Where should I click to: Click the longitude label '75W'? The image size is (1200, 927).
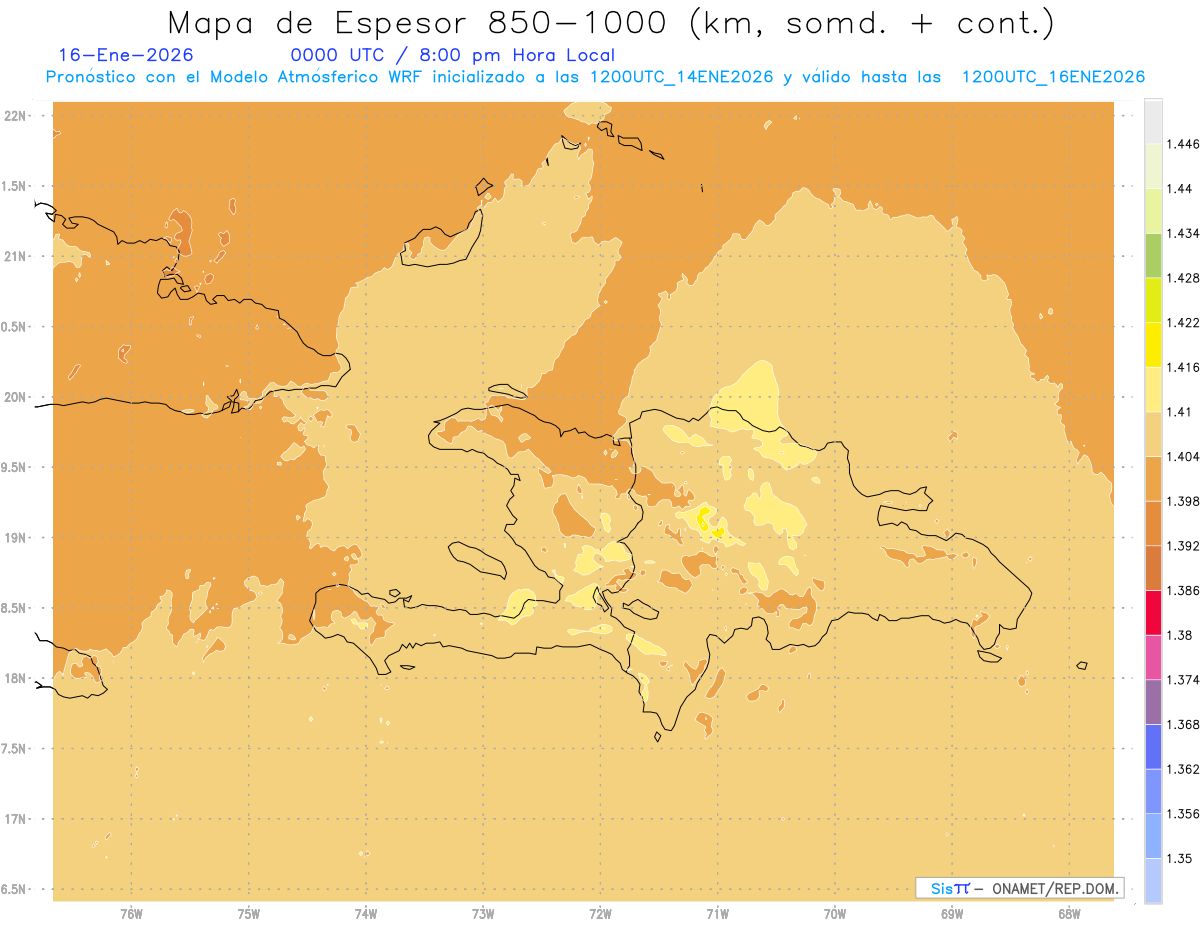coord(249,913)
